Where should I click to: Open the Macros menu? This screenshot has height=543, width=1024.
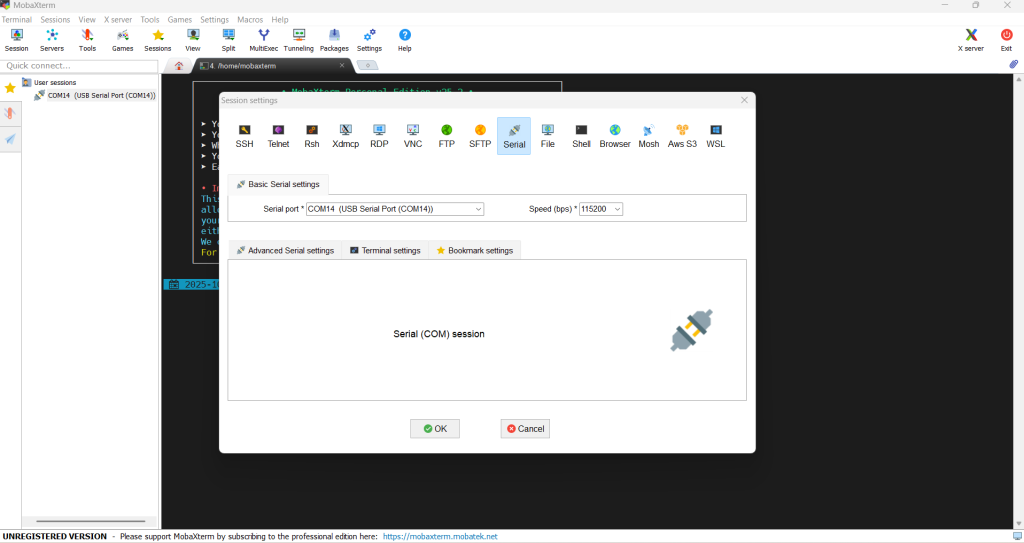tap(251, 20)
